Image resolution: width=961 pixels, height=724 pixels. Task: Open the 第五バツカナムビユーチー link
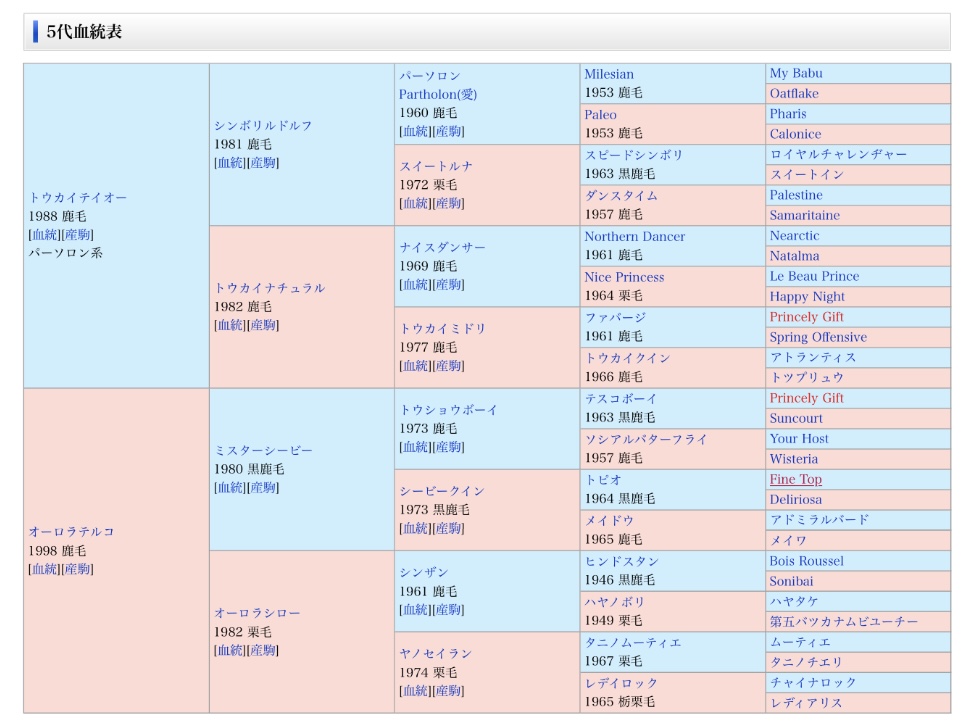843,622
